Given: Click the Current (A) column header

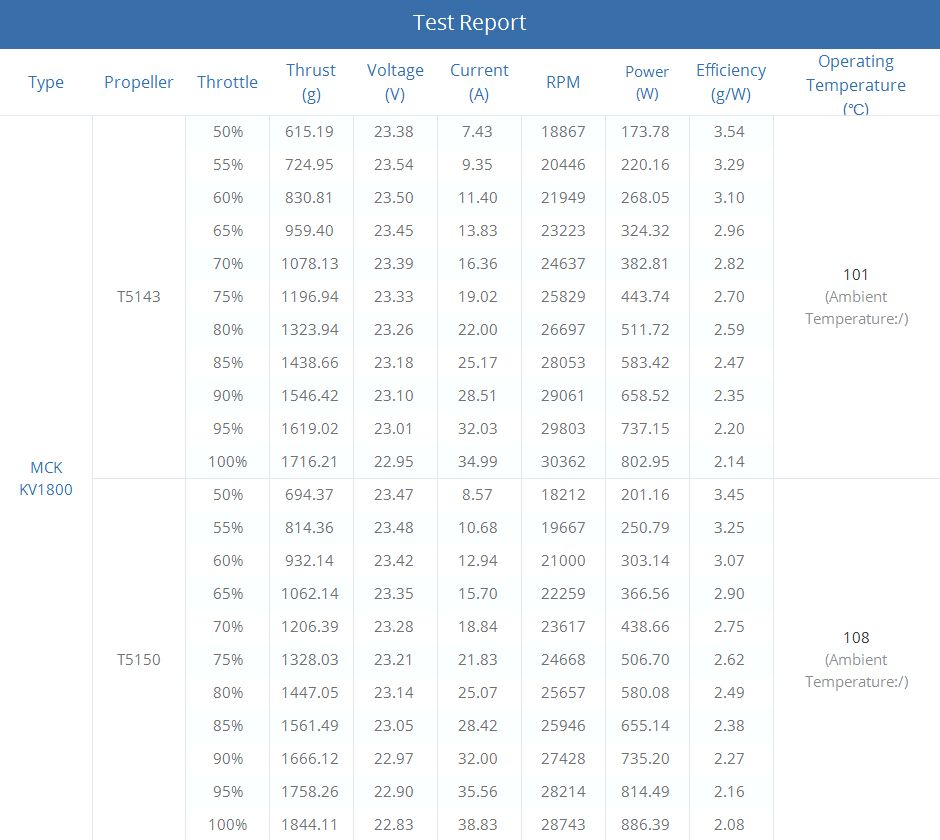Looking at the screenshot, I should coord(479,82).
